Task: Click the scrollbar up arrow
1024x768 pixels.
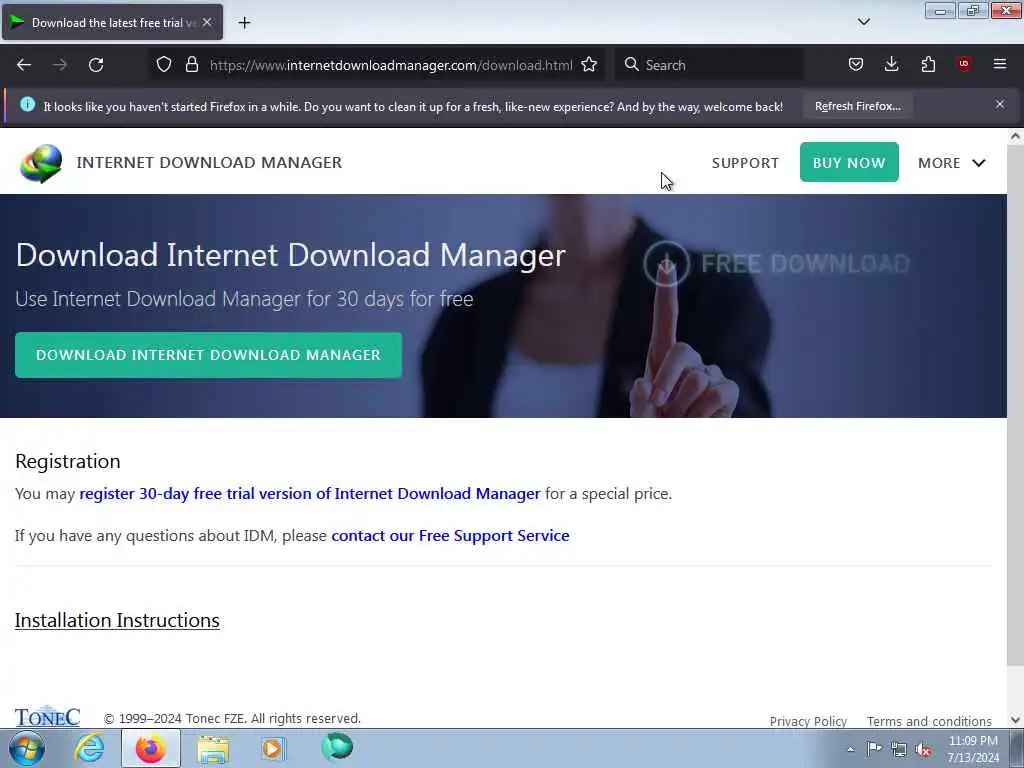Action: [x=1015, y=136]
